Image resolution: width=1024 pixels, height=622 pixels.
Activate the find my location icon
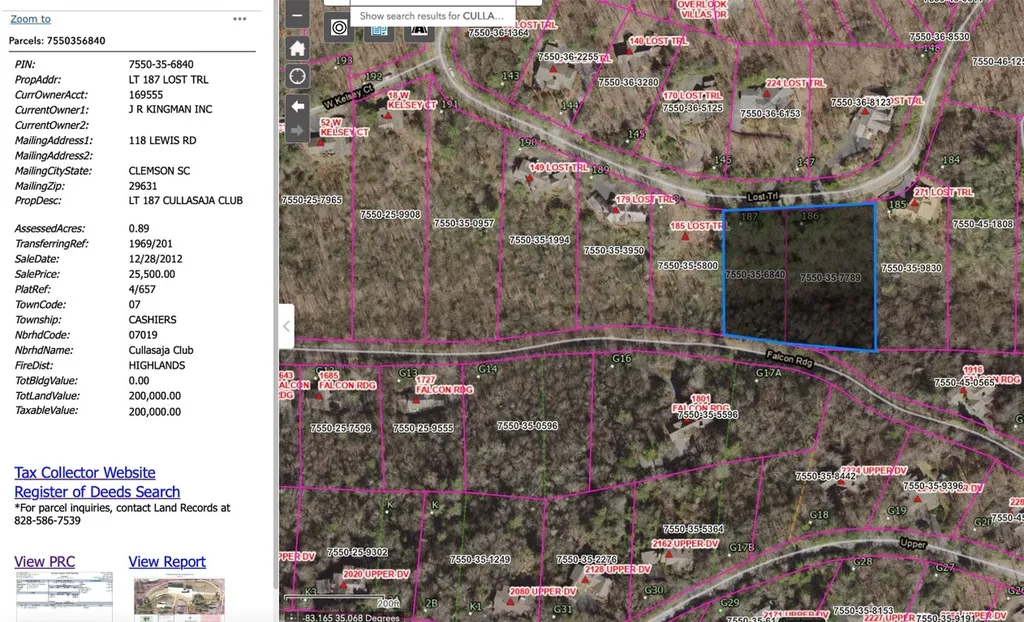(x=297, y=76)
